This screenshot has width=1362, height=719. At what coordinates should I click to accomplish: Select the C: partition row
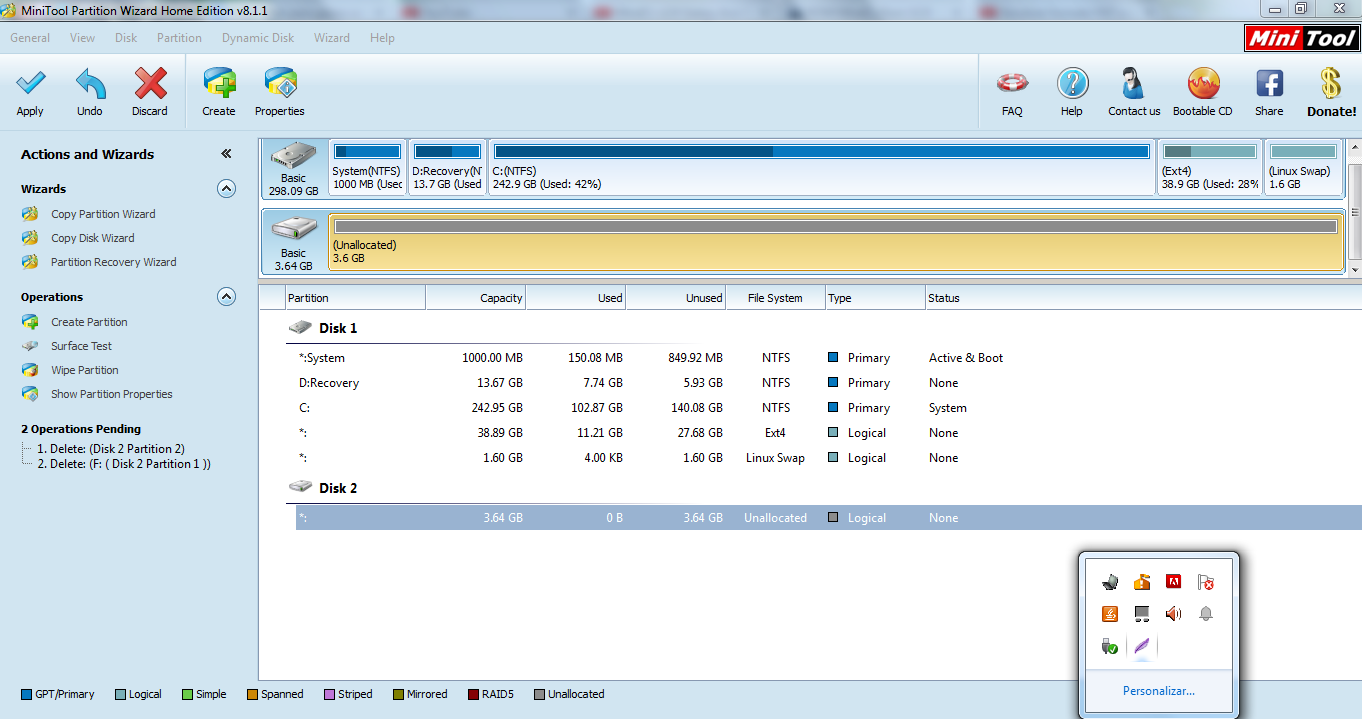[x=828, y=408]
